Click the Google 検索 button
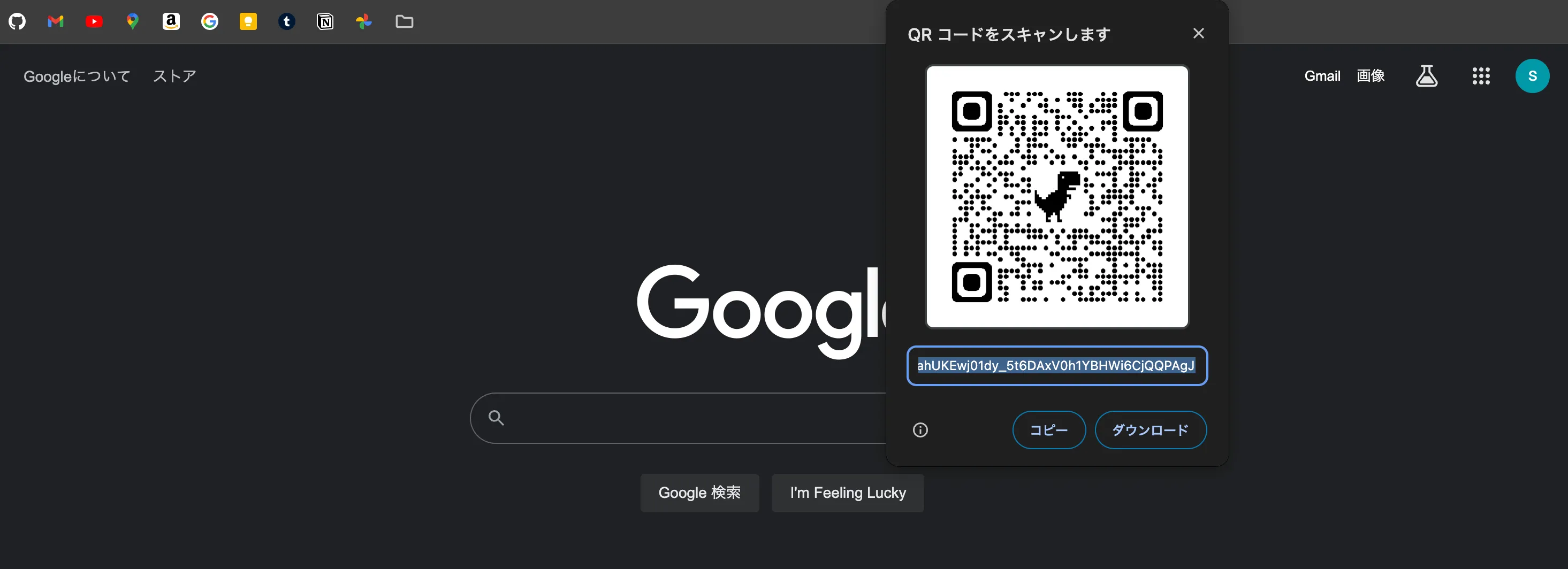The height and width of the screenshot is (569, 1568). pyautogui.click(x=699, y=493)
